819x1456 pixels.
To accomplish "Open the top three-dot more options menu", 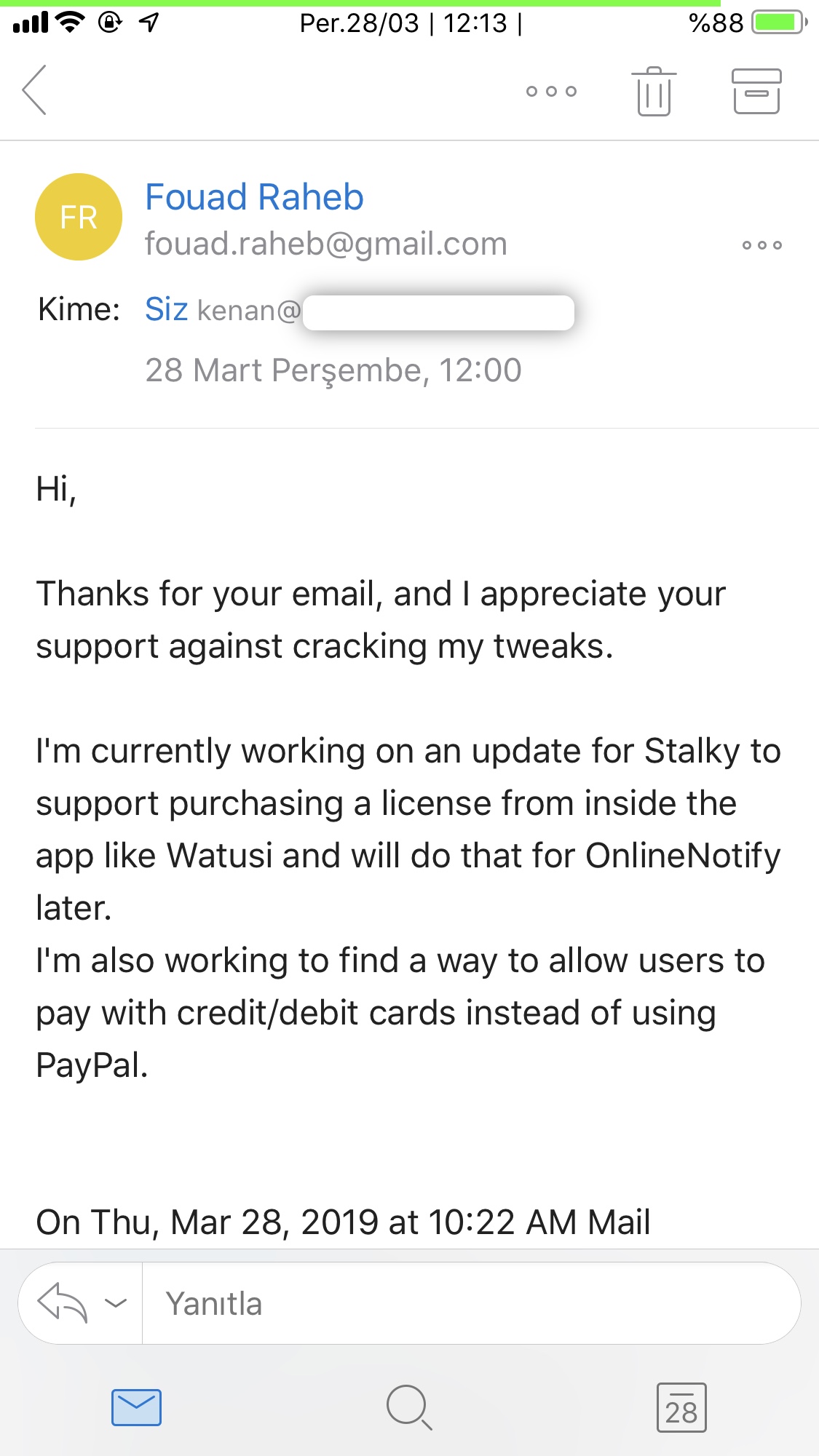I will [x=551, y=91].
